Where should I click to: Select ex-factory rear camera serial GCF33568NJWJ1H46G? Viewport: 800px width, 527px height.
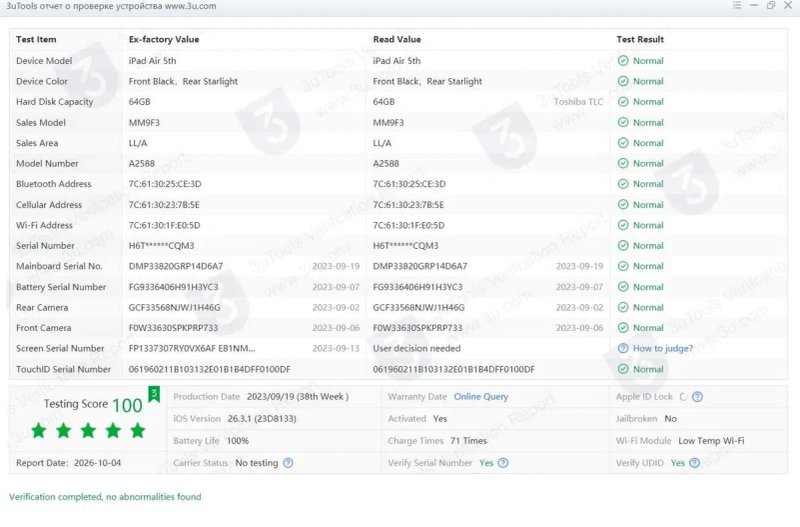174,307
